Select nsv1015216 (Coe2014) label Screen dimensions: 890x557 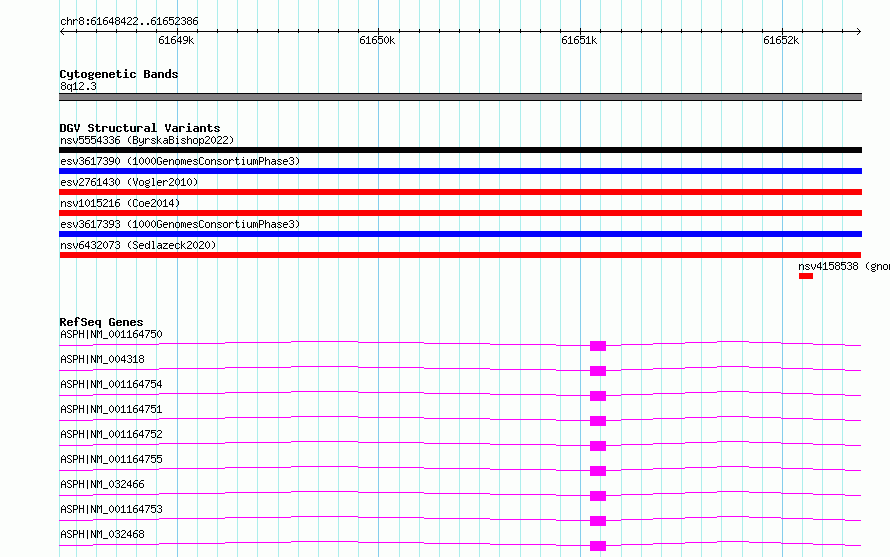(x=120, y=203)
